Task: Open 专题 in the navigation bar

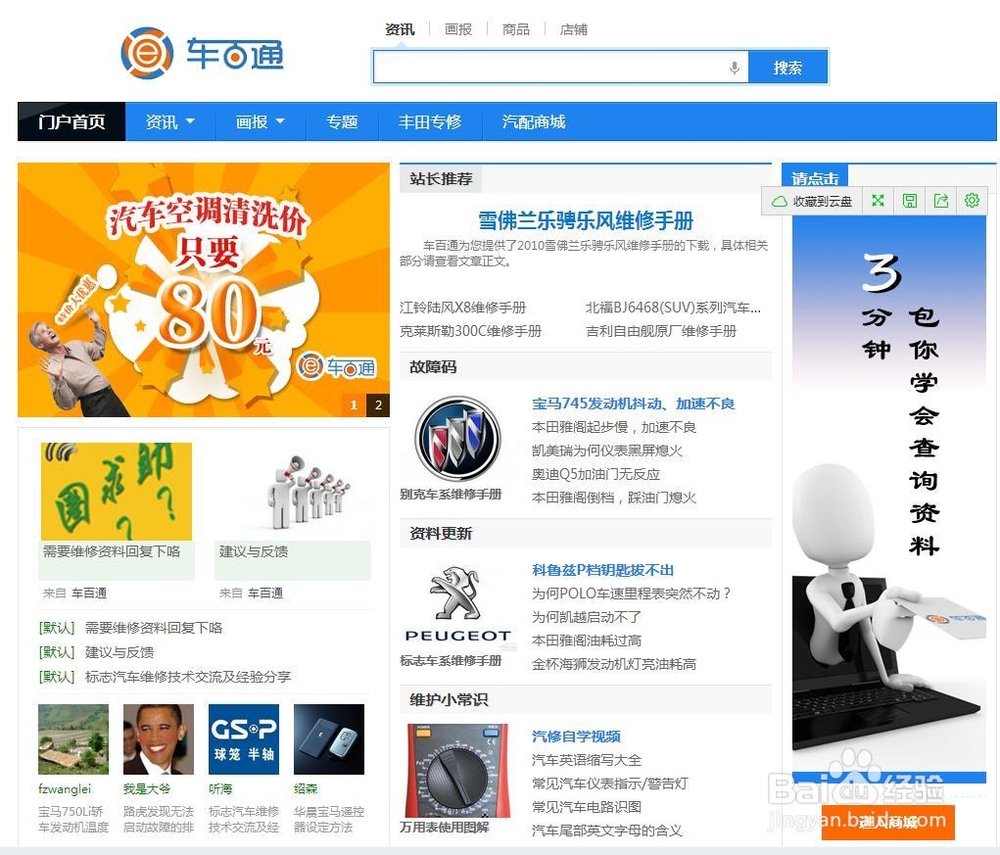Action: coord(342,121)
